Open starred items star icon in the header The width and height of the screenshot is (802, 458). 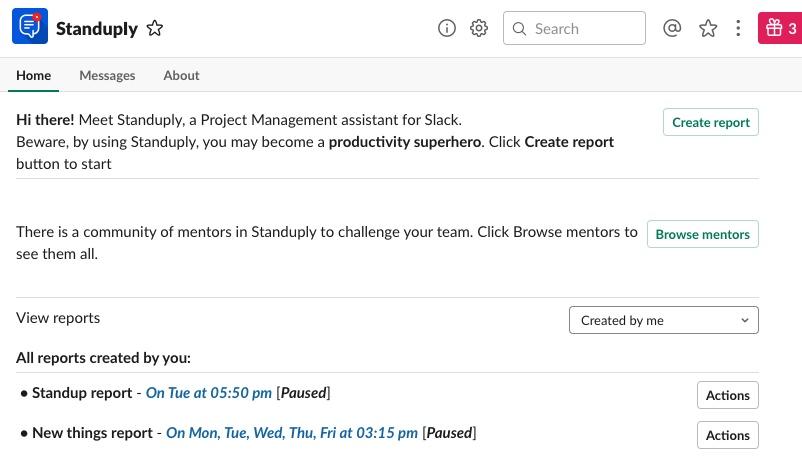tap(708, 28)
